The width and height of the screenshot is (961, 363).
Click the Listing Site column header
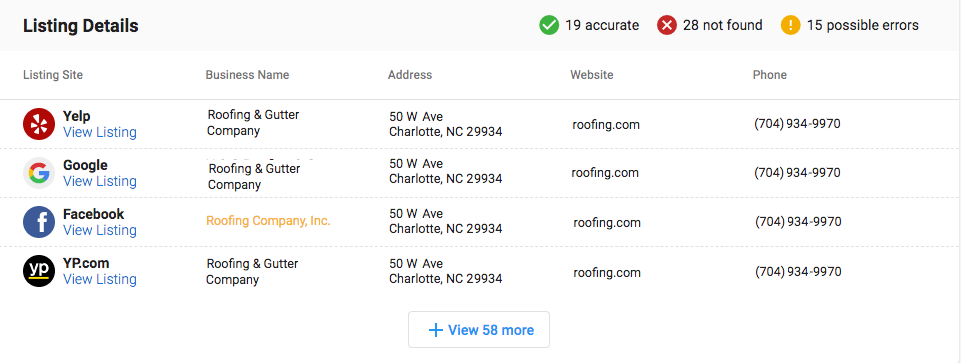click(x=53, y=75)
